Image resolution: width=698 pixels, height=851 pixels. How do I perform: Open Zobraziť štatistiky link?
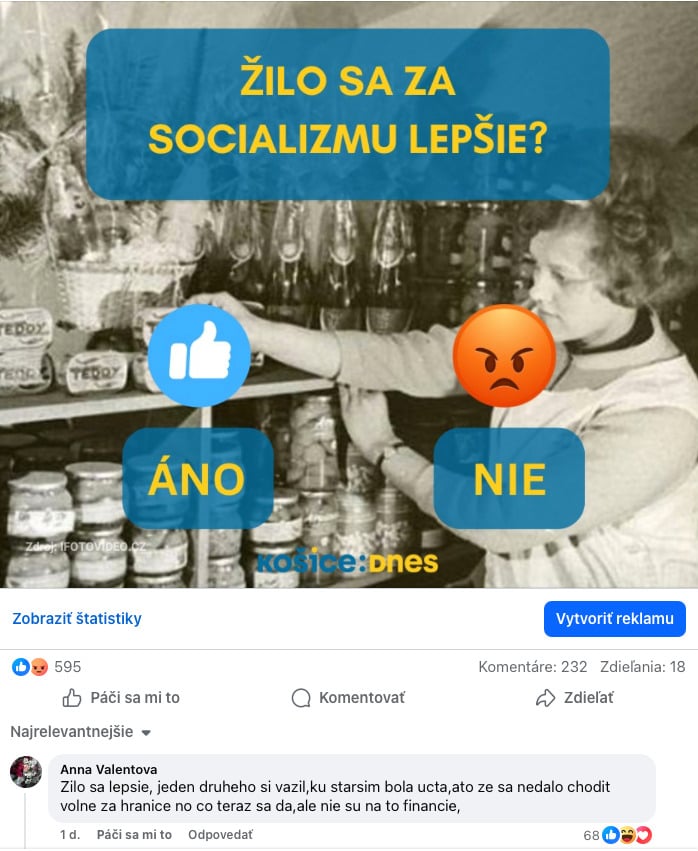[77, 619]
